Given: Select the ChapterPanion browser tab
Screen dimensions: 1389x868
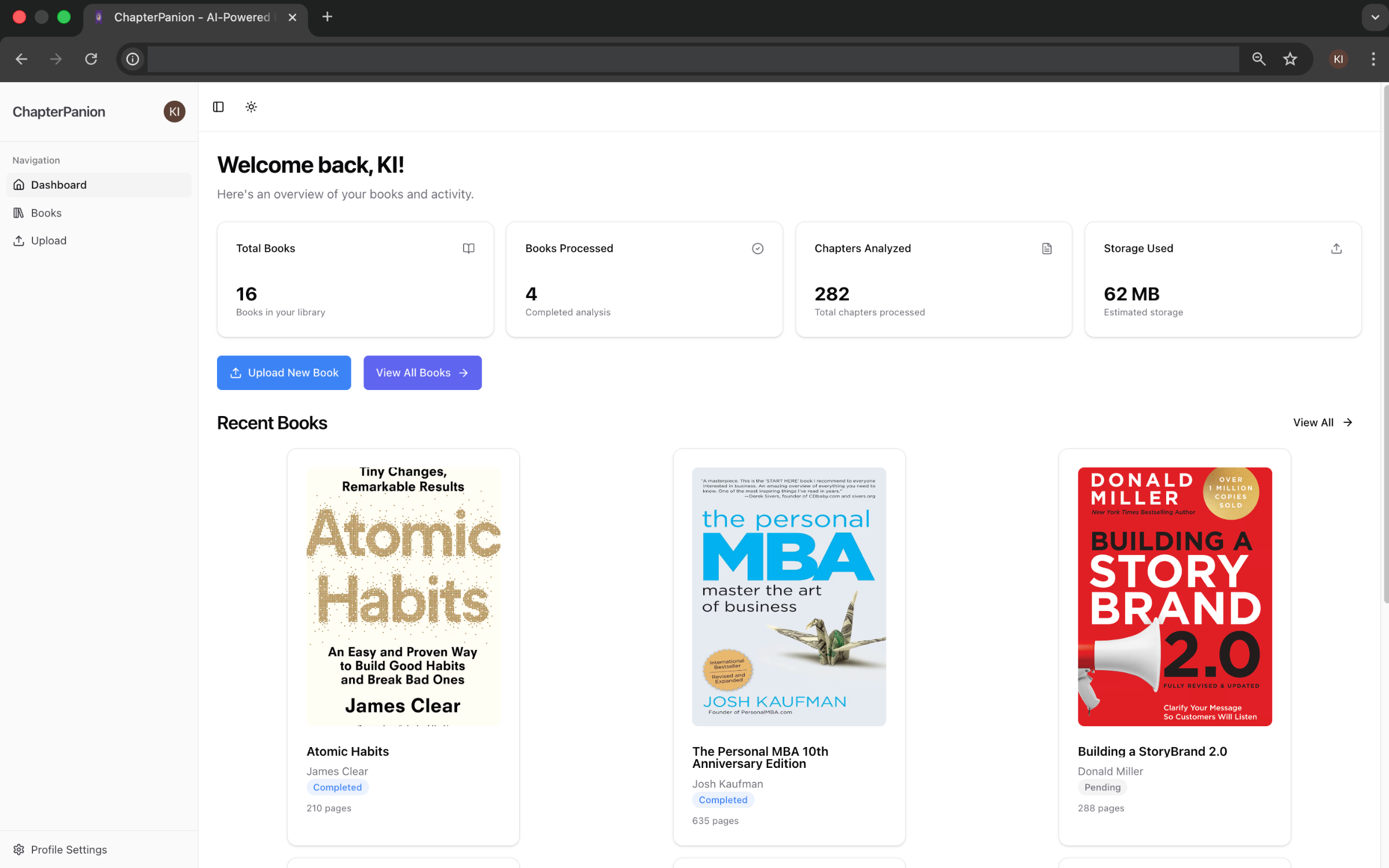Looking at the screenshot, I should point(191,17).
